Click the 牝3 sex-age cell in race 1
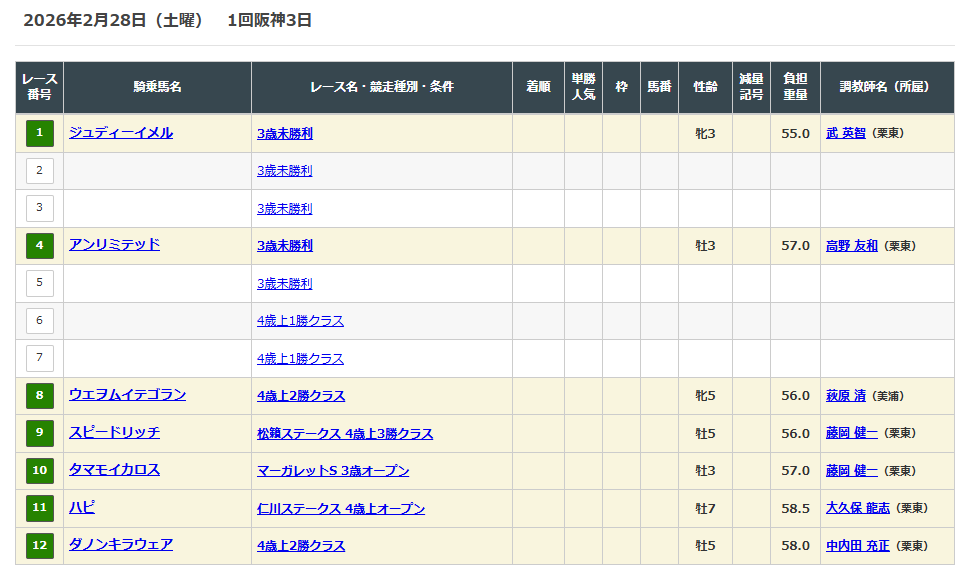Screen dimensions: 968x571 705,133
